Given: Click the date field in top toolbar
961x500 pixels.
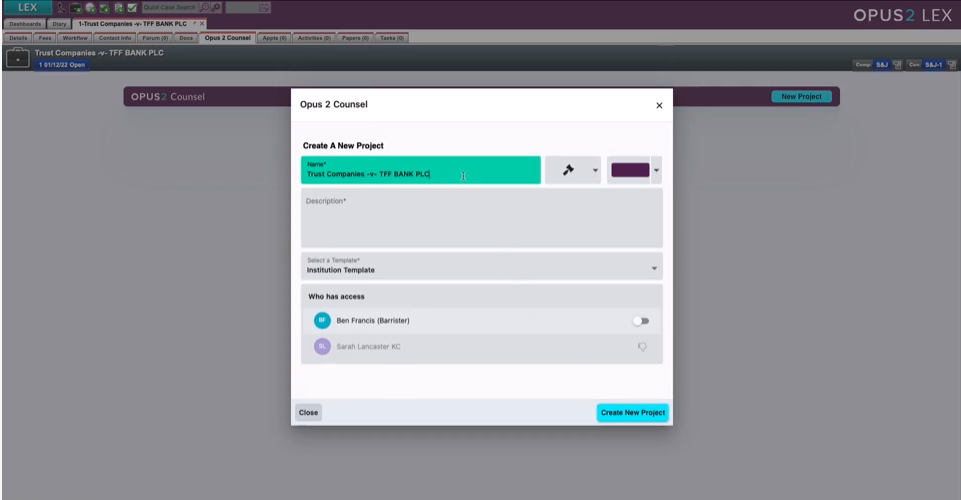Looking at the screenshot, I should tap(241, 7).
